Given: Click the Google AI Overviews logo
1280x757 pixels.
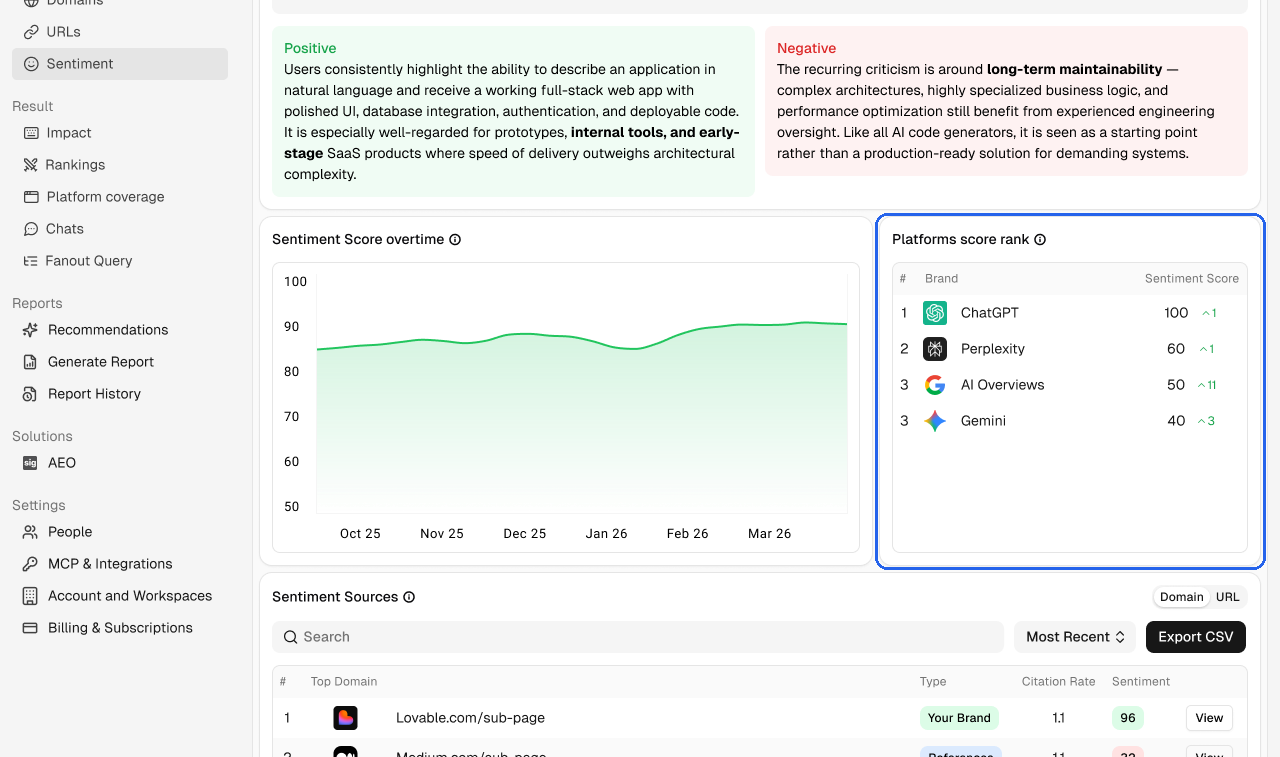Looking at the screenshot, I should pos(935,385).
